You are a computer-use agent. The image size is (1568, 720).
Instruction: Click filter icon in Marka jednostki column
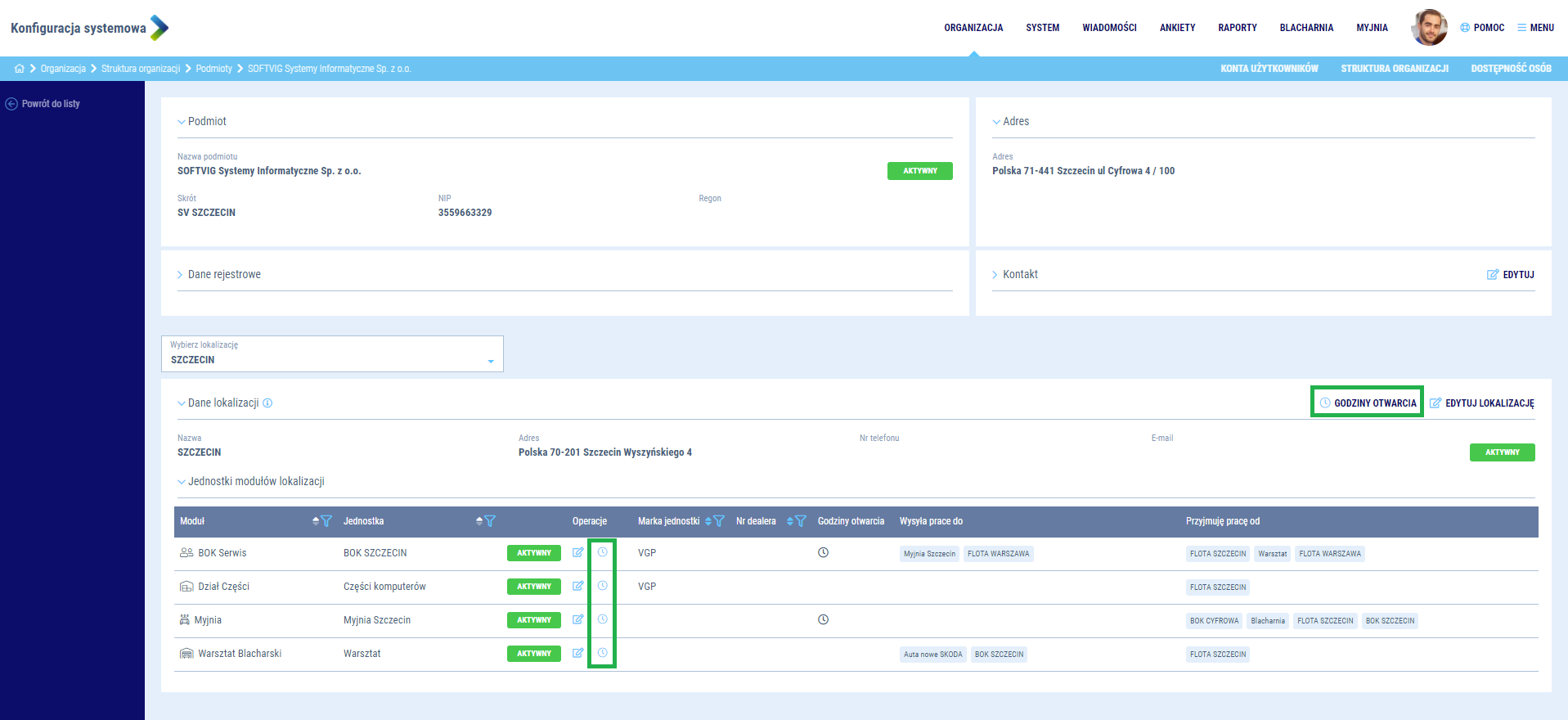[719, 521]
